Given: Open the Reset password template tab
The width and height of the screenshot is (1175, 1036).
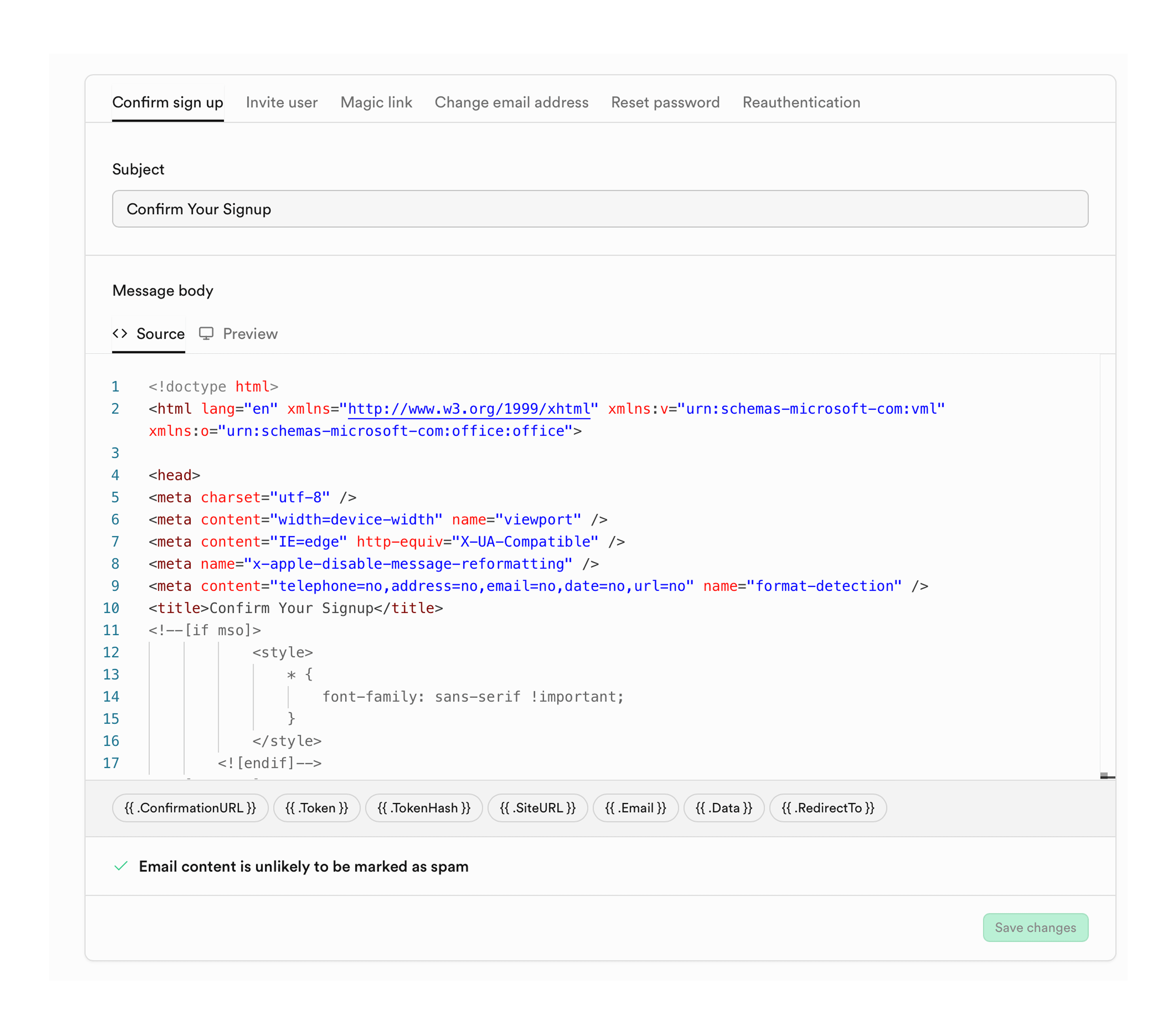Looking at the screenshot, I should click(x=665, y=102).
